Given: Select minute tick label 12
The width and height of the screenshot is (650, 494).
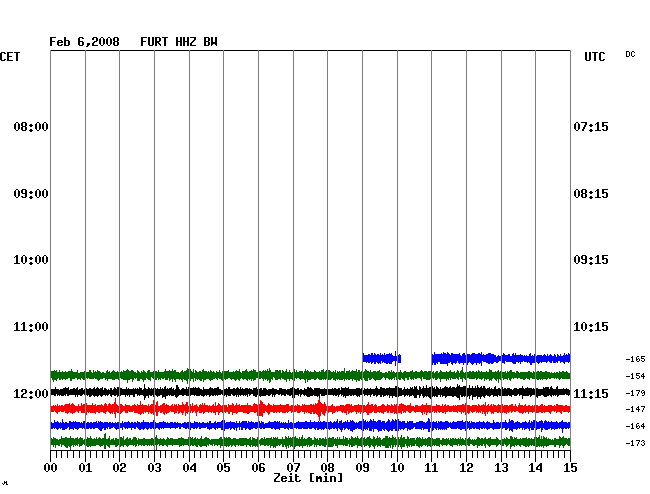Looking at the screenshot, I should pyautogui.click(x=466, y=468).
